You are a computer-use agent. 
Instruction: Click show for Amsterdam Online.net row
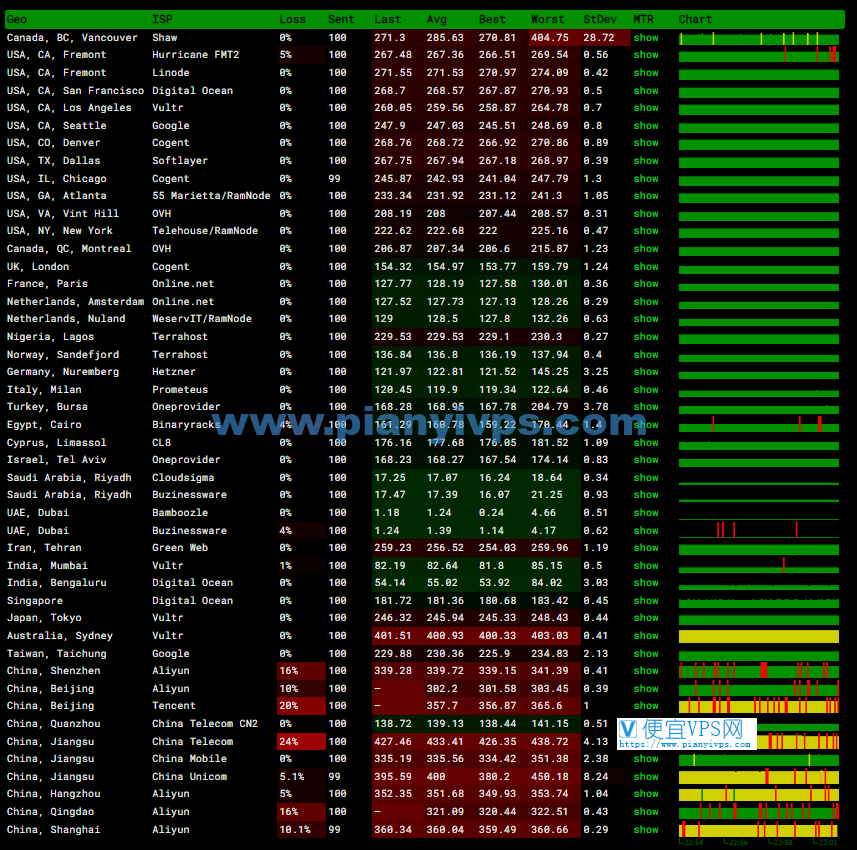point(645,302)
